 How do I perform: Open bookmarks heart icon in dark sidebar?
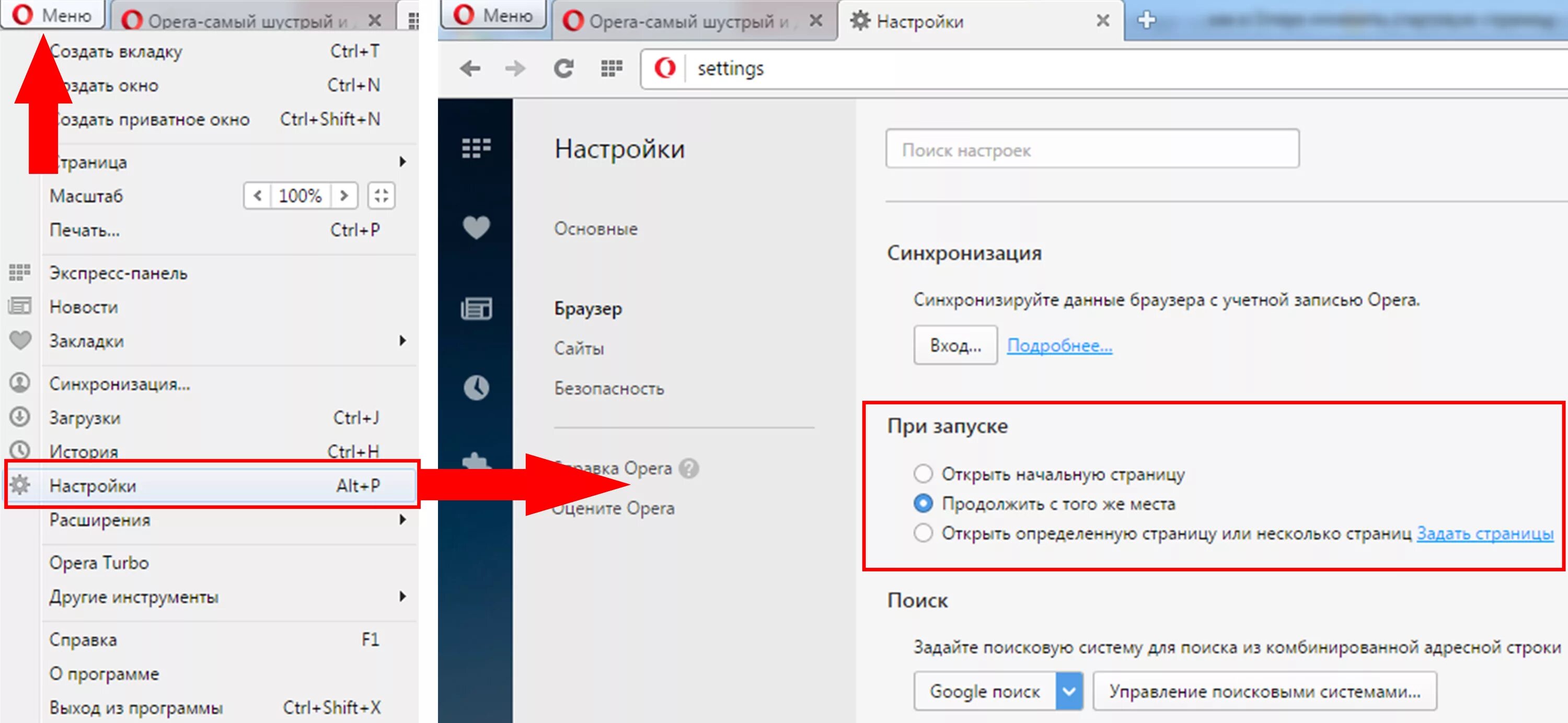coord(476,228)
